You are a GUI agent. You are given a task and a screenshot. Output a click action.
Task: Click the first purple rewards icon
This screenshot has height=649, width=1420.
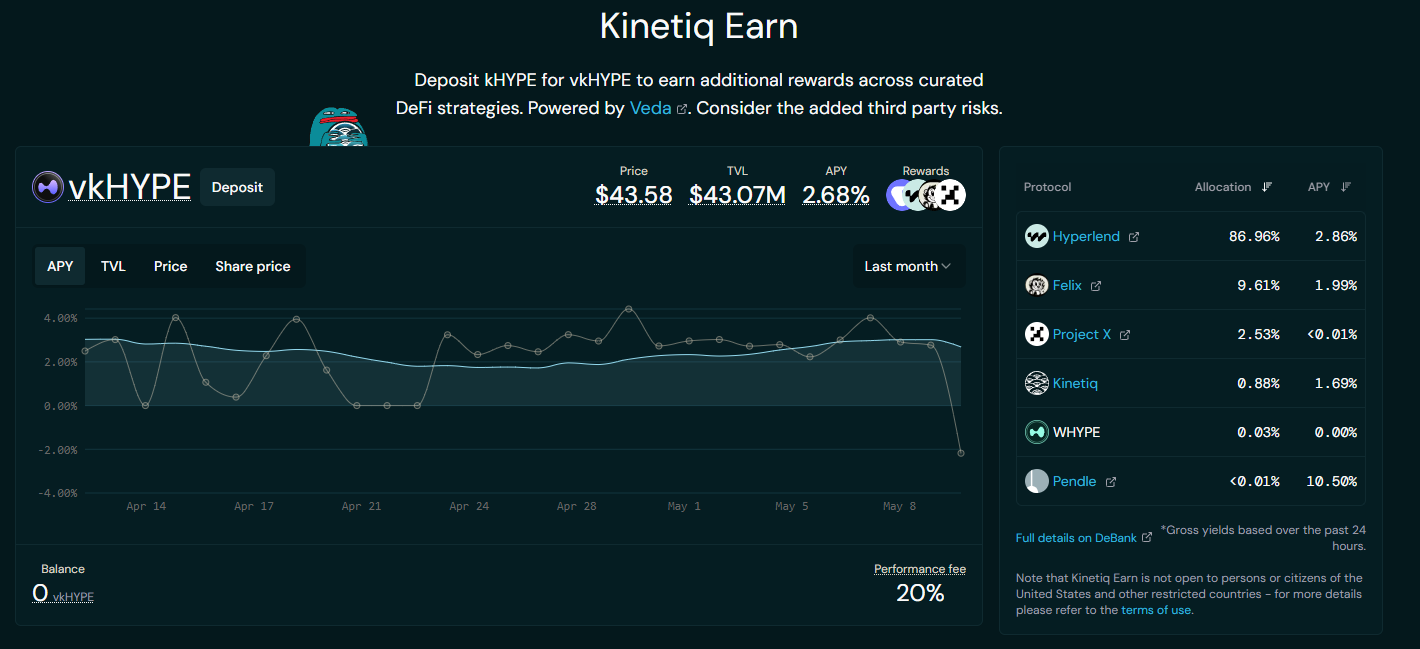(899, 195)
